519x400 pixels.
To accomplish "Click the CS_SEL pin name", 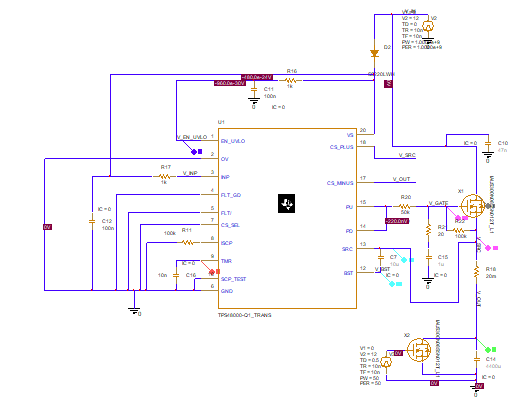I will 230,225.
